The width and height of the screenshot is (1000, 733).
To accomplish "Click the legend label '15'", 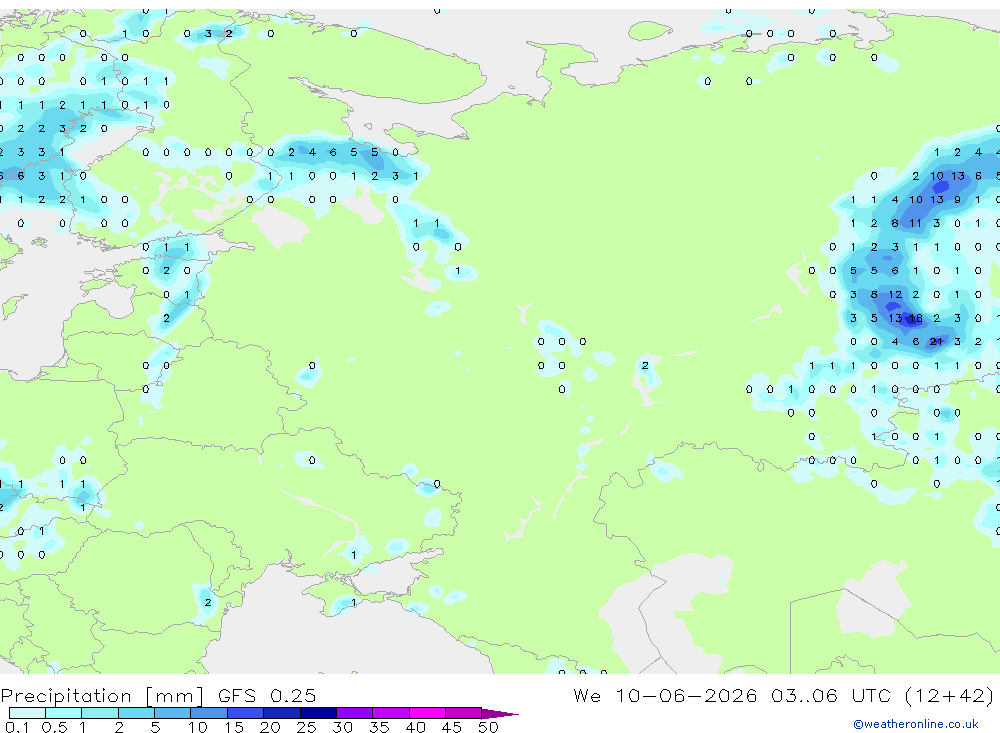I will click(234, 727).
